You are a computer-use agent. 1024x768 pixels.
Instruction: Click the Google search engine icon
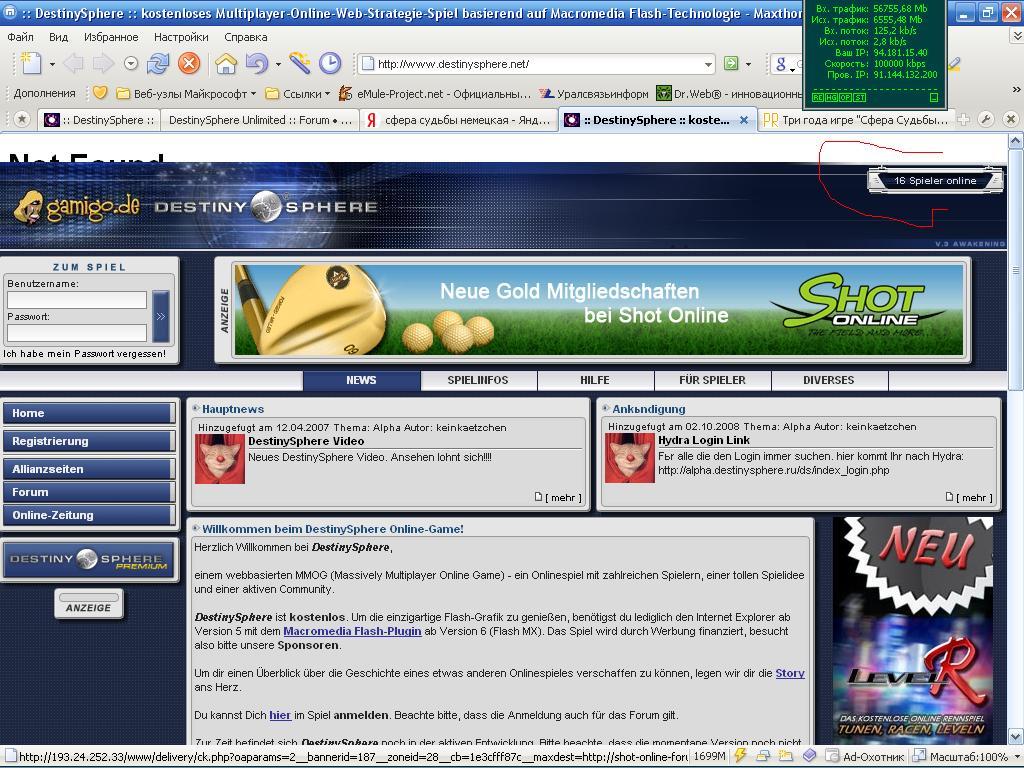click(x=780, y=63)
